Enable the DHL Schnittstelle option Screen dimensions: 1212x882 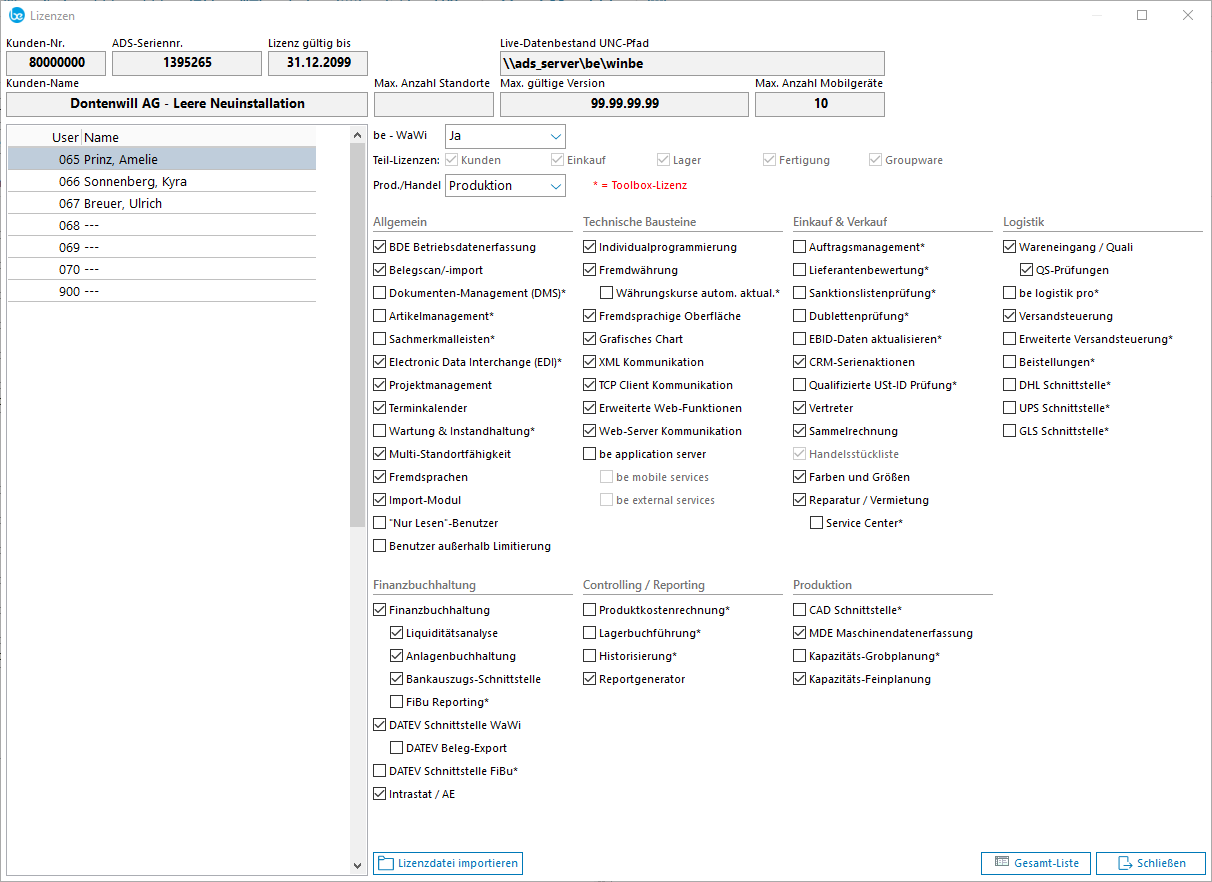tap(1010, 385)
